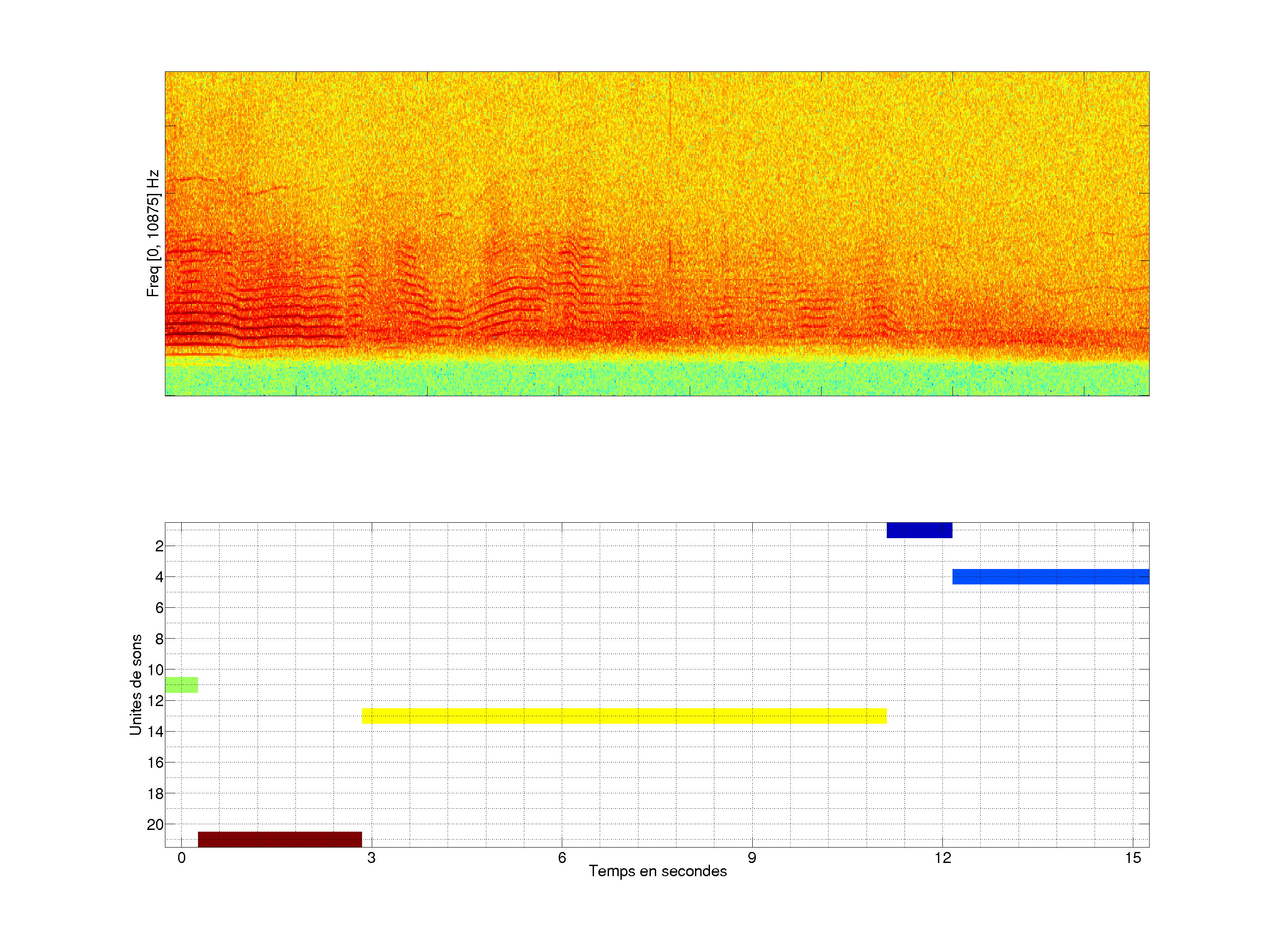
Task: Click the y-axis tick label 20
Action: 155,825
